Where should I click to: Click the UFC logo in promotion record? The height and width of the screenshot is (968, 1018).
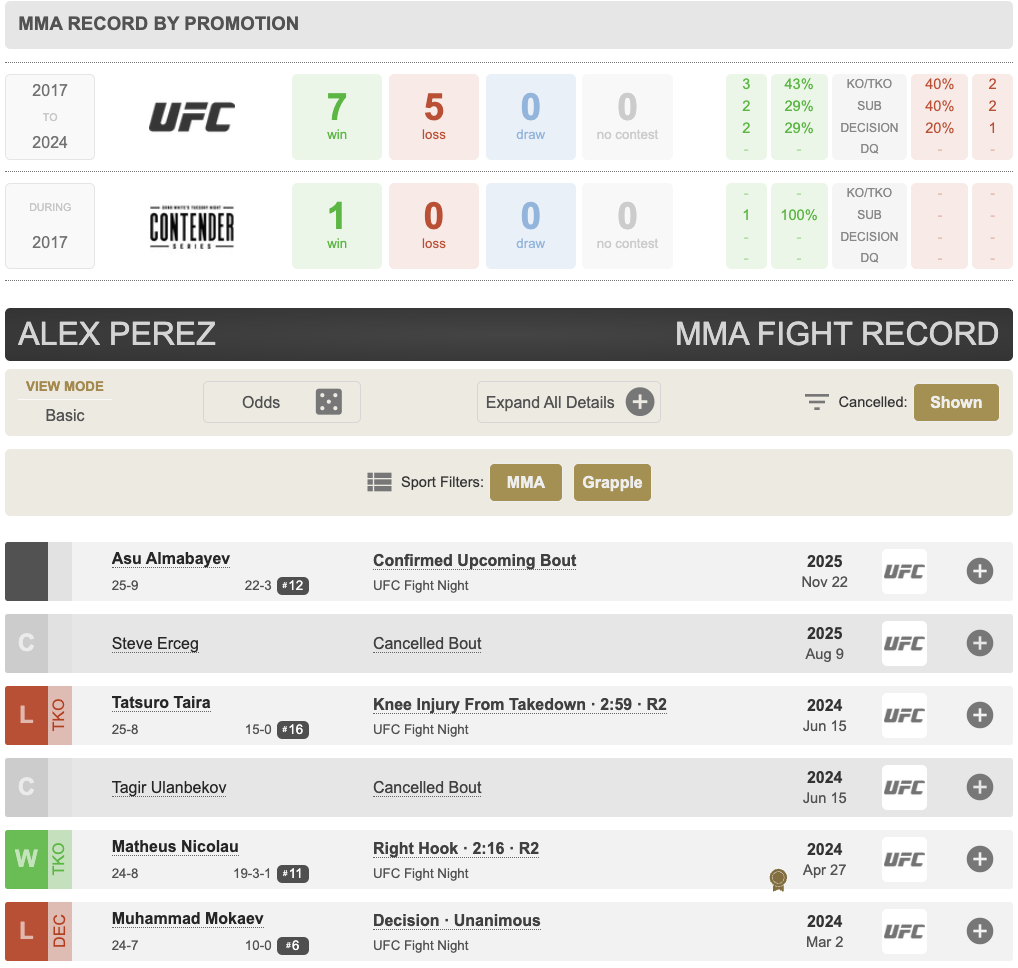(192, 117)
